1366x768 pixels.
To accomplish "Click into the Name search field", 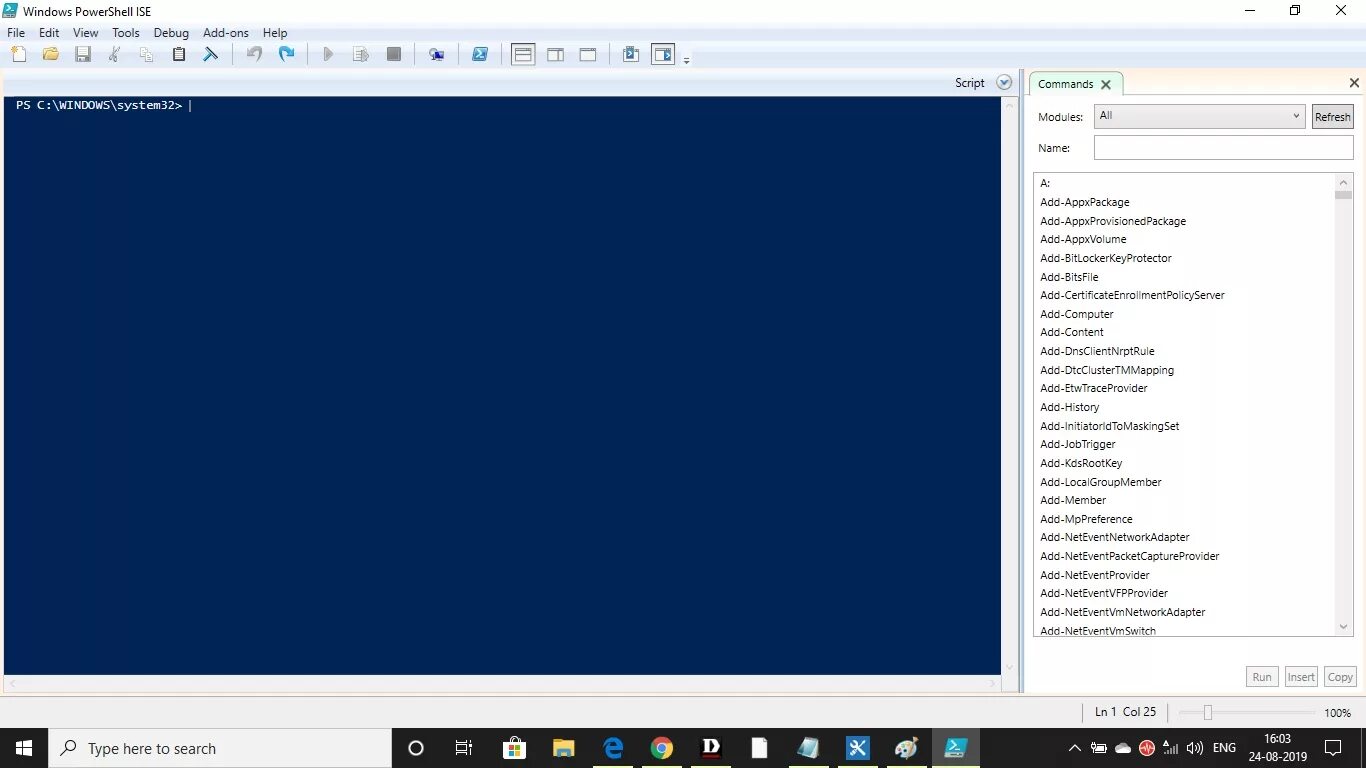I will coord(1223,148).
